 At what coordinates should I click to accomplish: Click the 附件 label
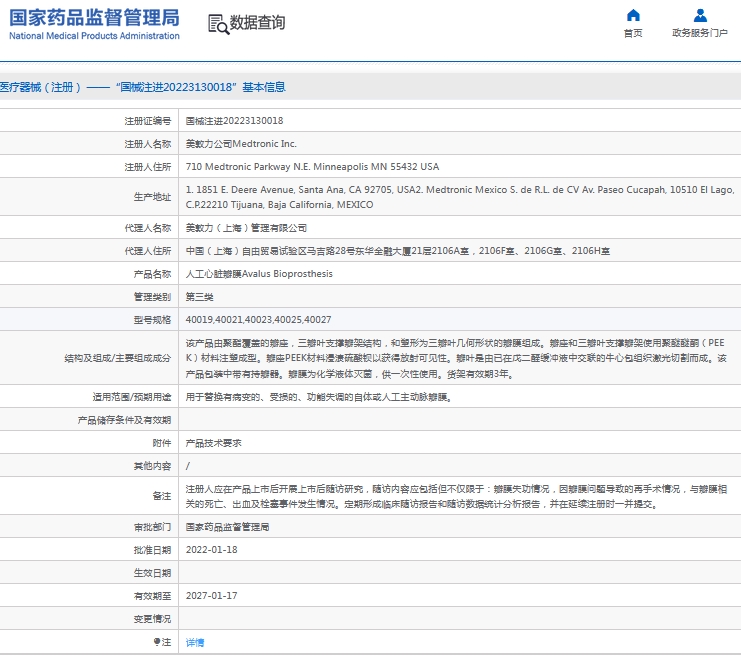coord(162,443)
